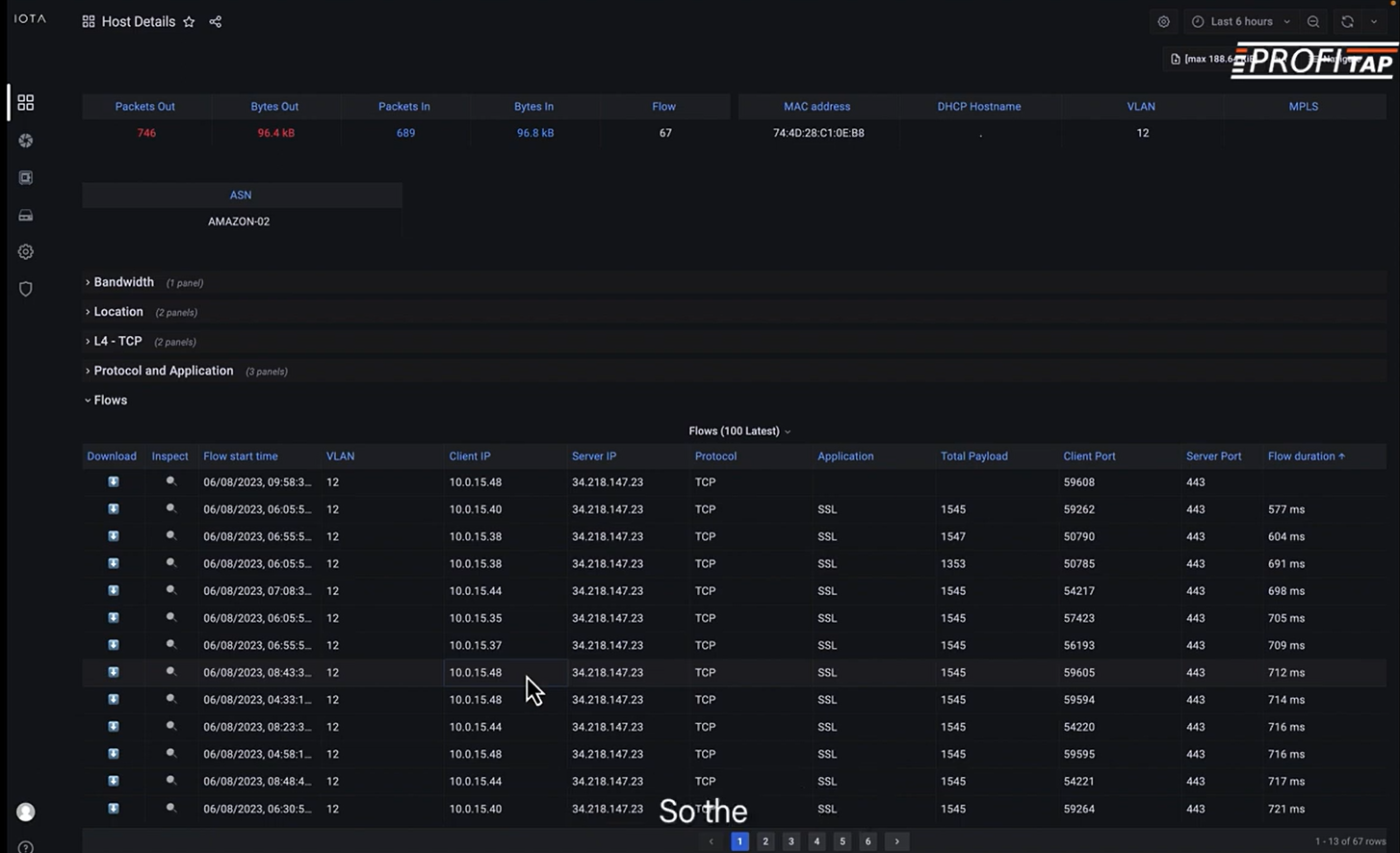Screen dimensions: 1400x853
Task: Collapse the Flows section
Action: tap(110, 400)
